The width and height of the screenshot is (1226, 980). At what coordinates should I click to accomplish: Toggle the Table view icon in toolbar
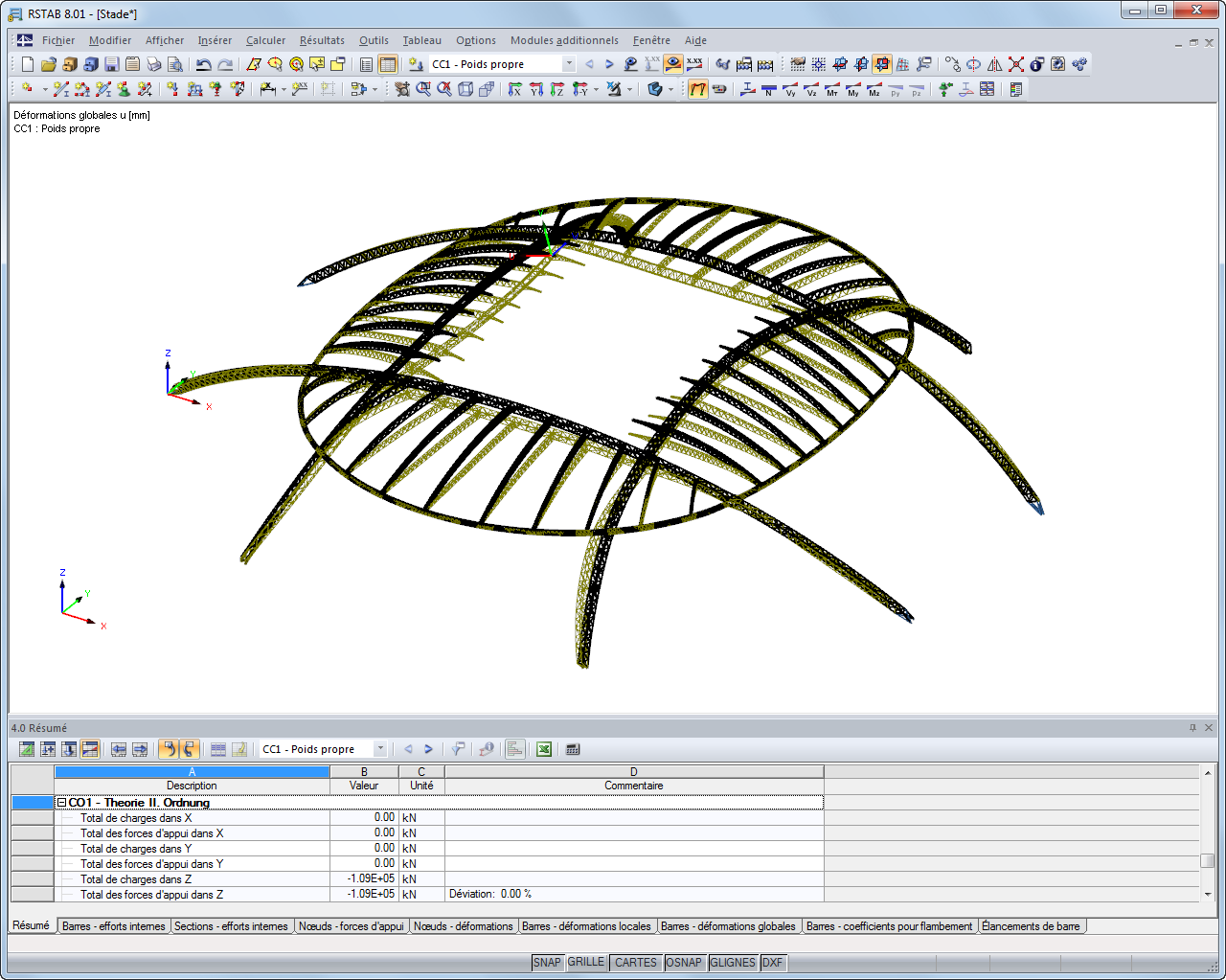[388, 64]
